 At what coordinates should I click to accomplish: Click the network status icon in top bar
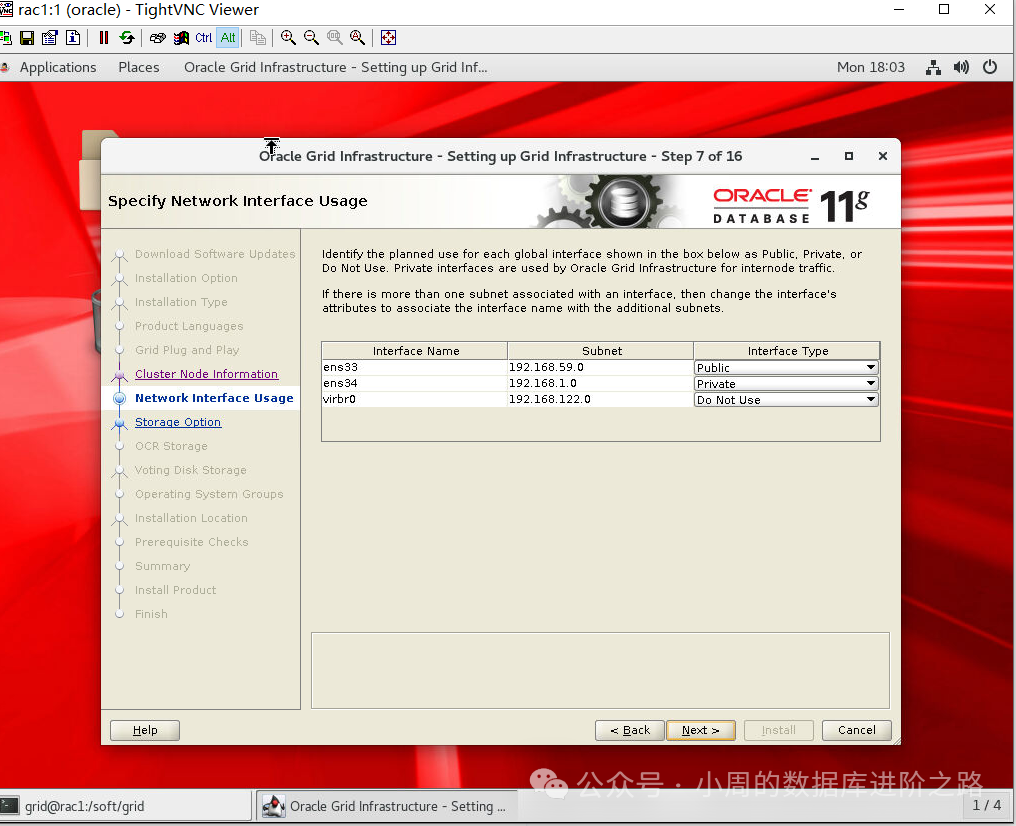tap(933, 67)
